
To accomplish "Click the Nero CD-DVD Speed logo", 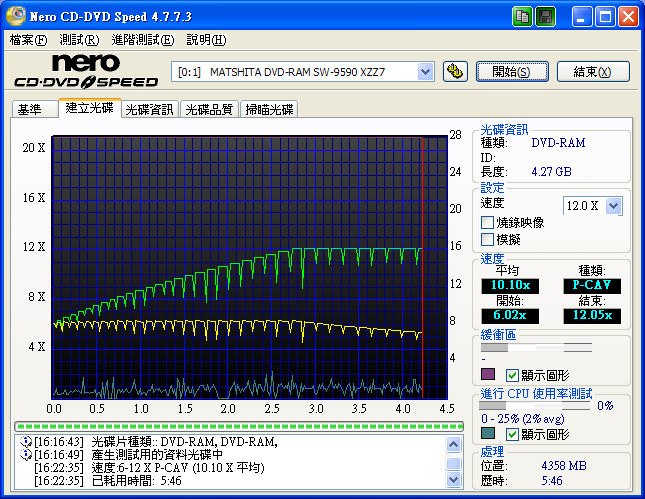I will tap(85, 71).
